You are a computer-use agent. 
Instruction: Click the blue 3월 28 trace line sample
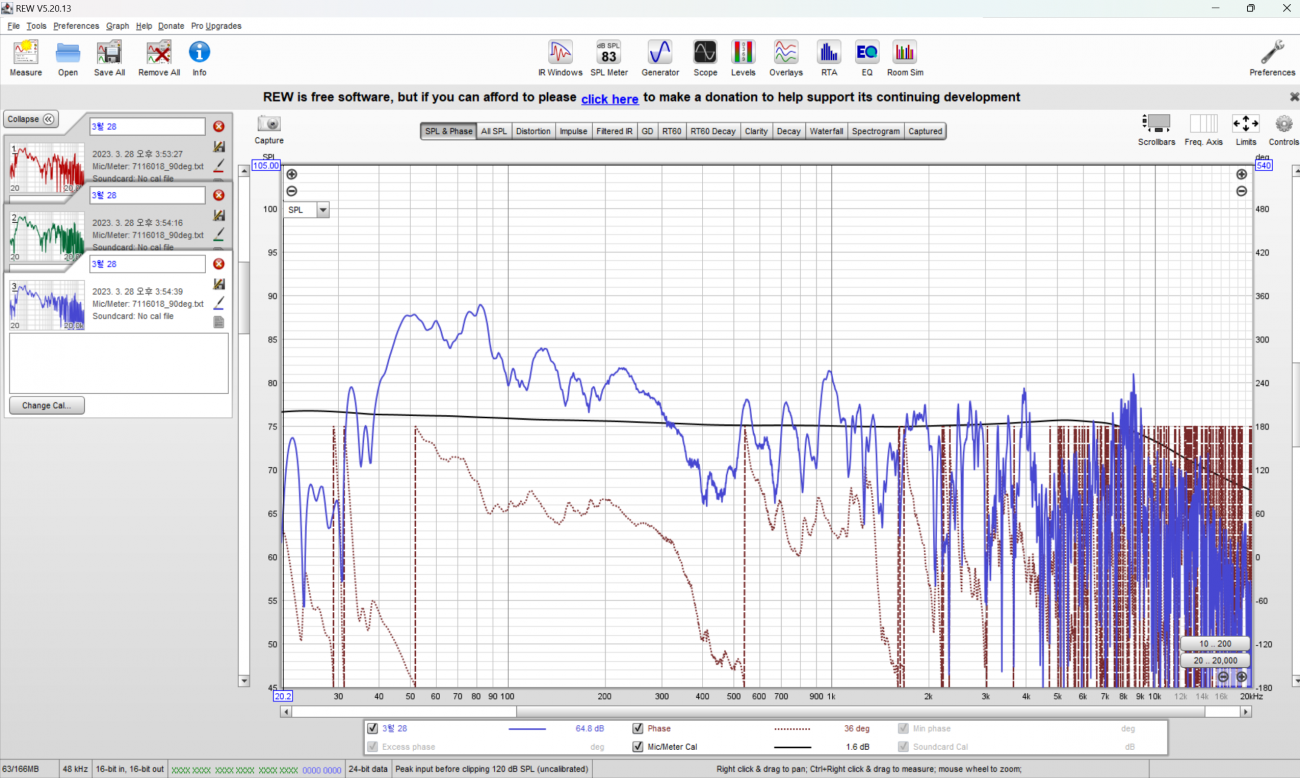[527, 729]
